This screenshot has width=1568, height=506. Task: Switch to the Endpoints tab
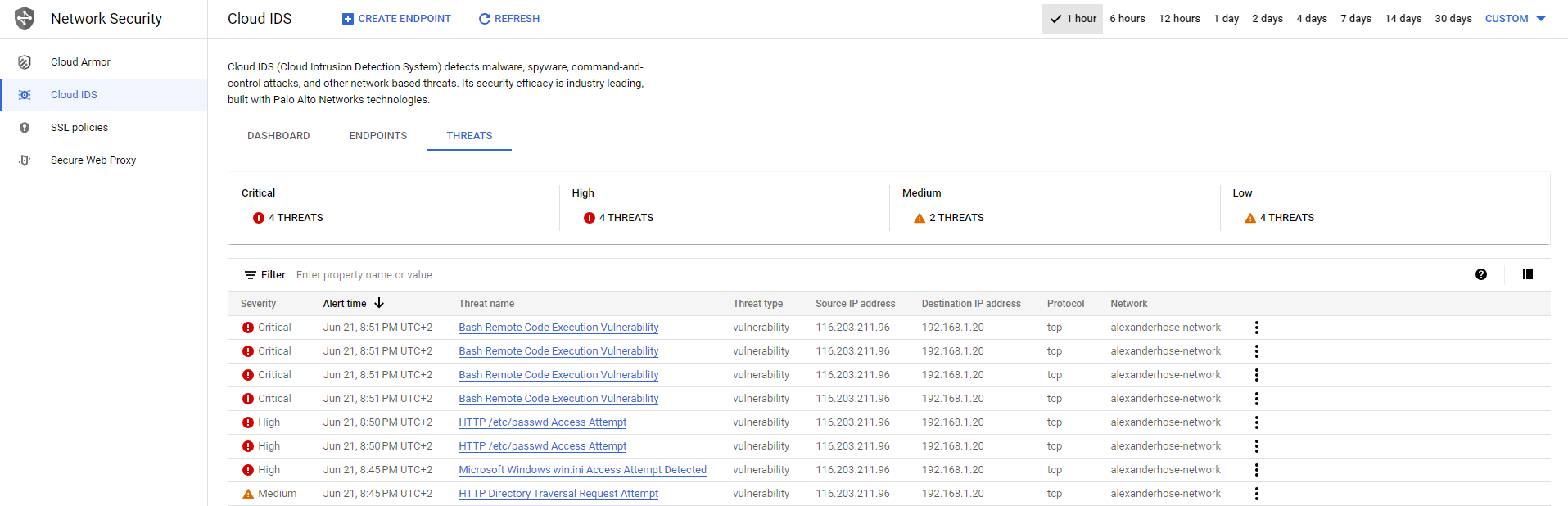coord(378,136)
